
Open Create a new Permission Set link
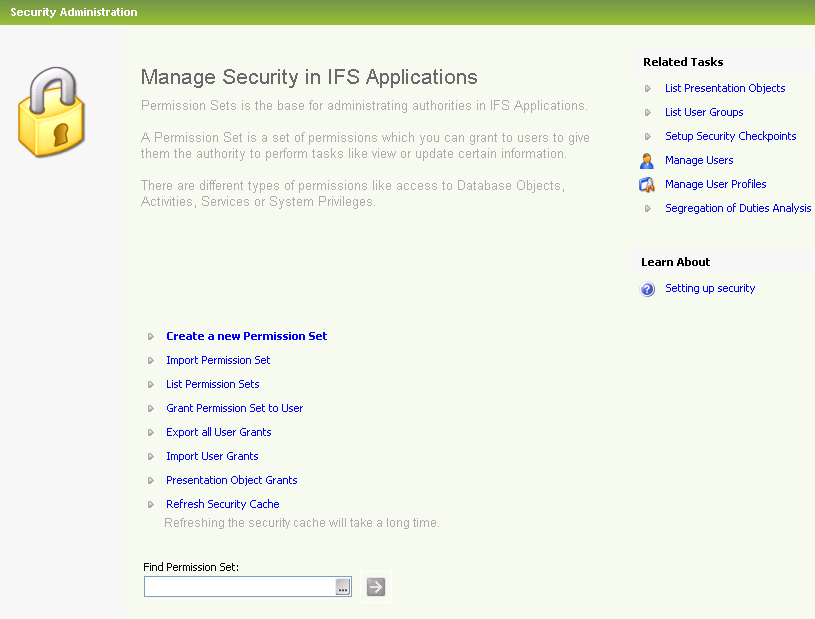pos(246,336)
